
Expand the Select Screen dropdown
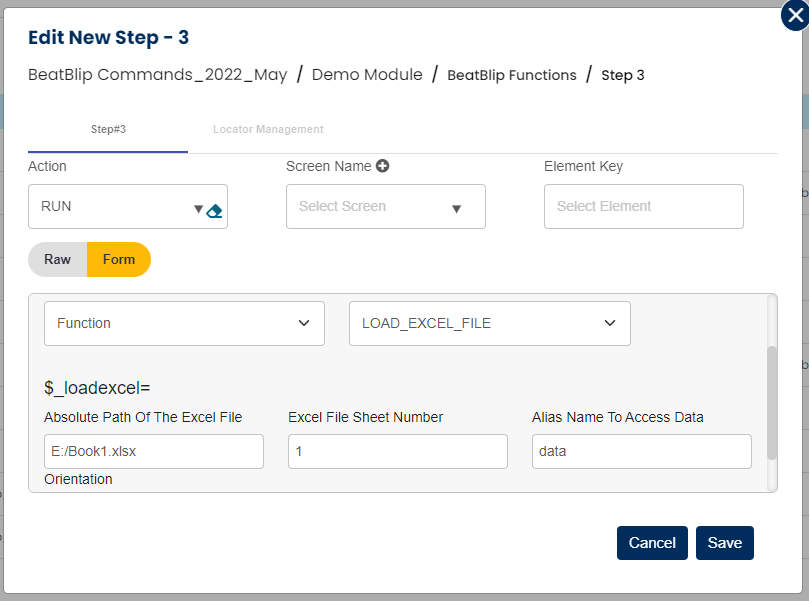pyautogui.click(x=456, y=208)
